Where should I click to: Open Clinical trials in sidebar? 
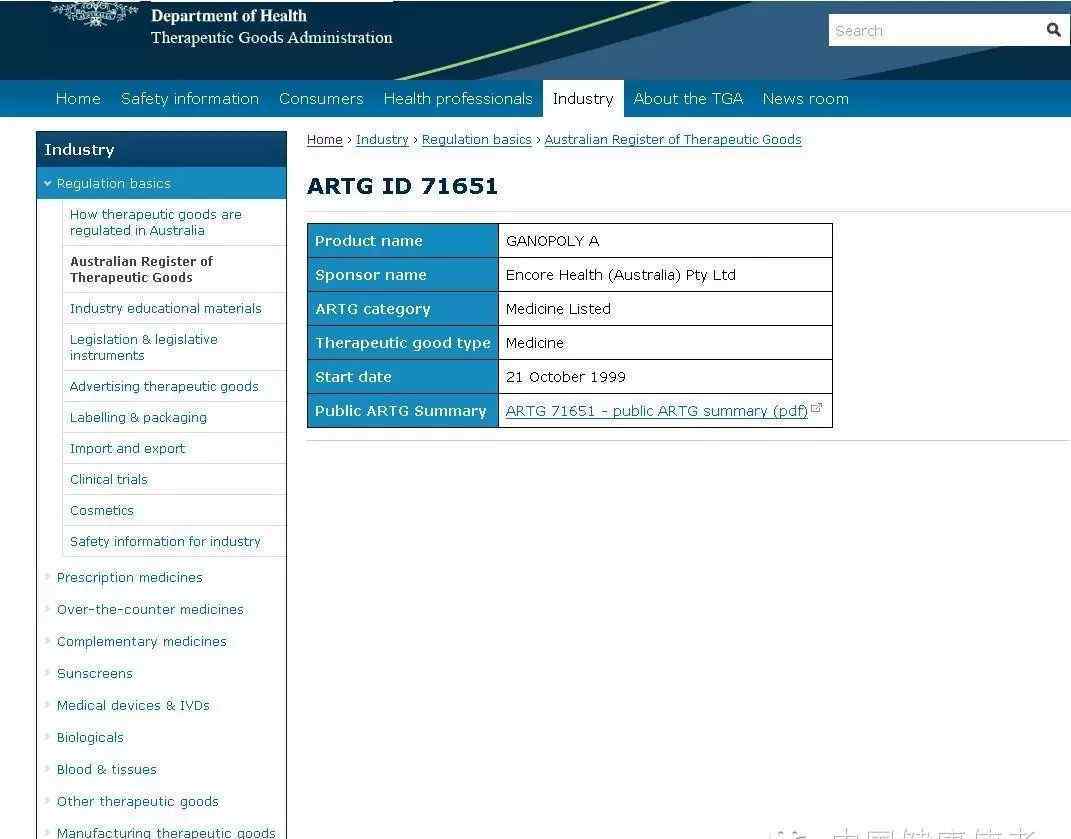click(109, 479)
